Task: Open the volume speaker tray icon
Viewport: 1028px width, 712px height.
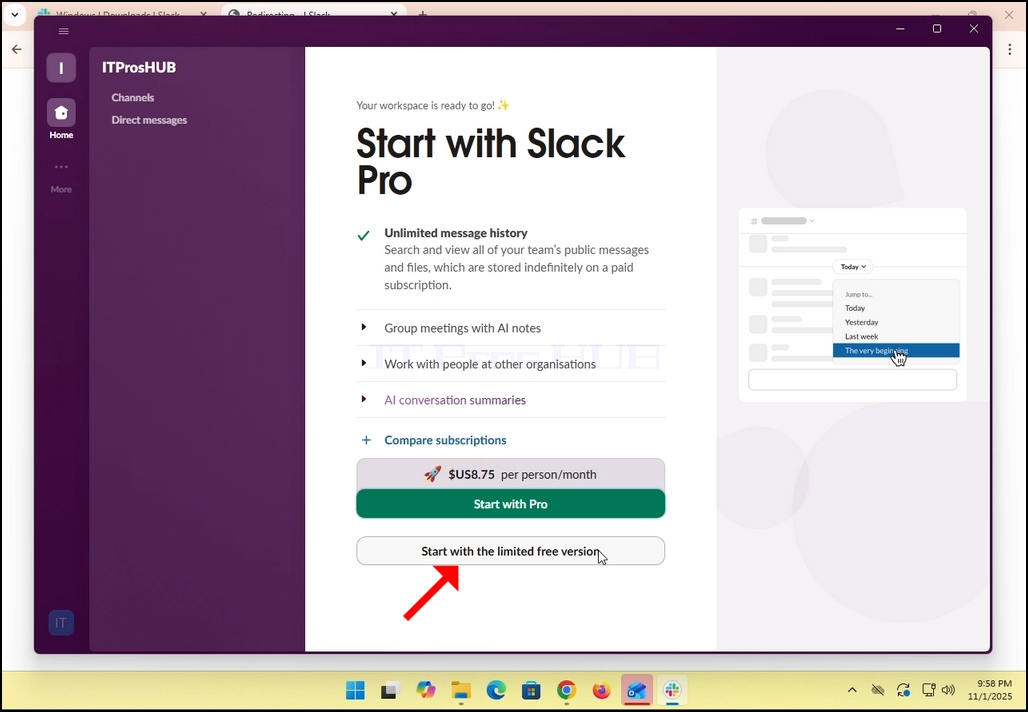Action: point(948,690)
